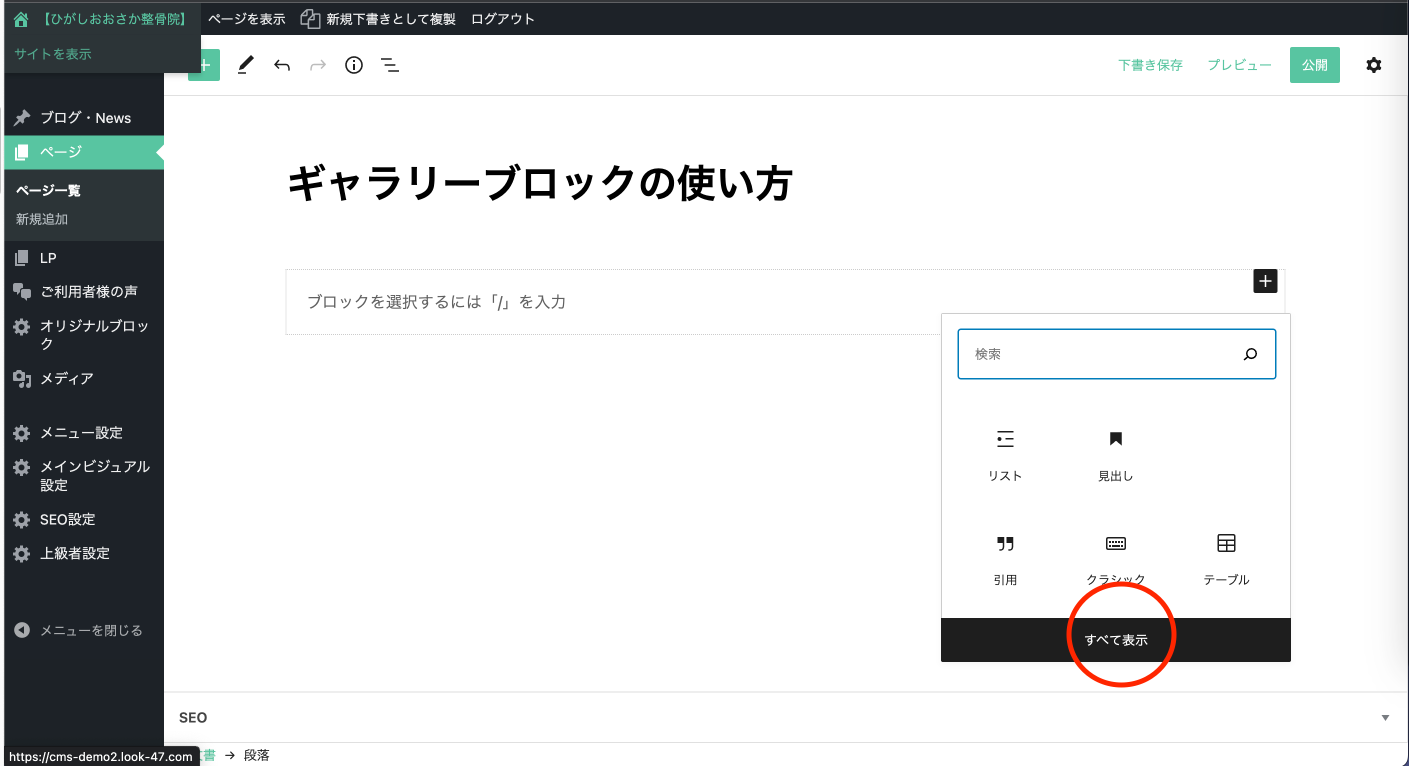Screen dimensions: 1409x766
Task: Open the list view outline icon
Action: [390, 65]
